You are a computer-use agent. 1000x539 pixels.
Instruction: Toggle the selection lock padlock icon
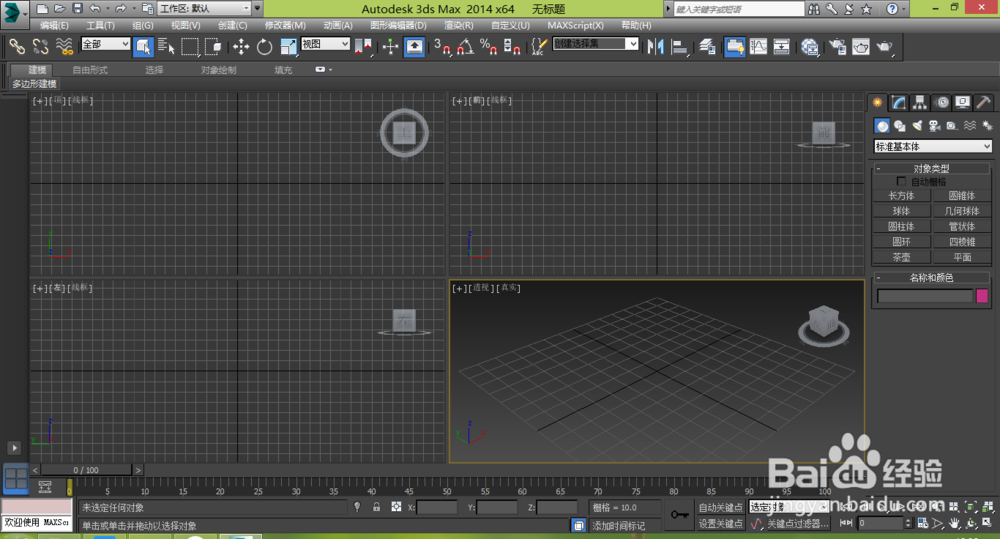[x=376, y=507]
